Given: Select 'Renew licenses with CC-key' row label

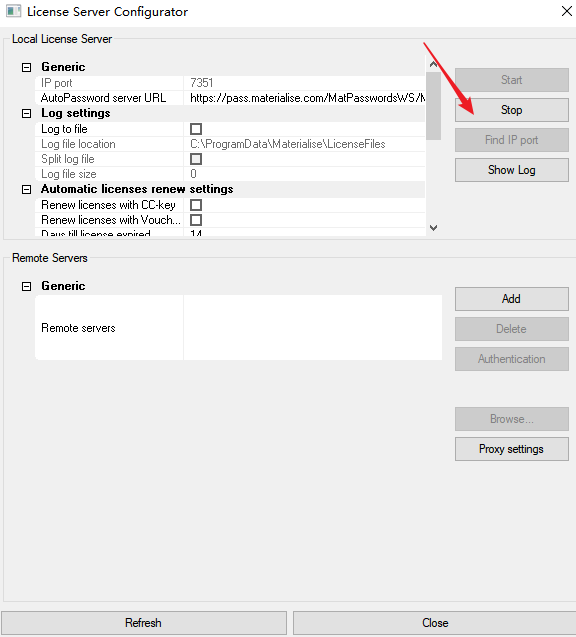Looking at the screenshot, I should [108, 205].
